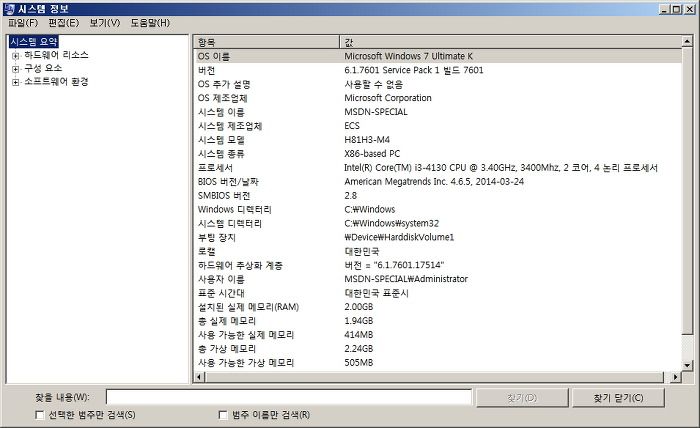Maximize the 시스템 정보 window
The width and height of the screenshot is (700, 428).
tap(677, 9)
